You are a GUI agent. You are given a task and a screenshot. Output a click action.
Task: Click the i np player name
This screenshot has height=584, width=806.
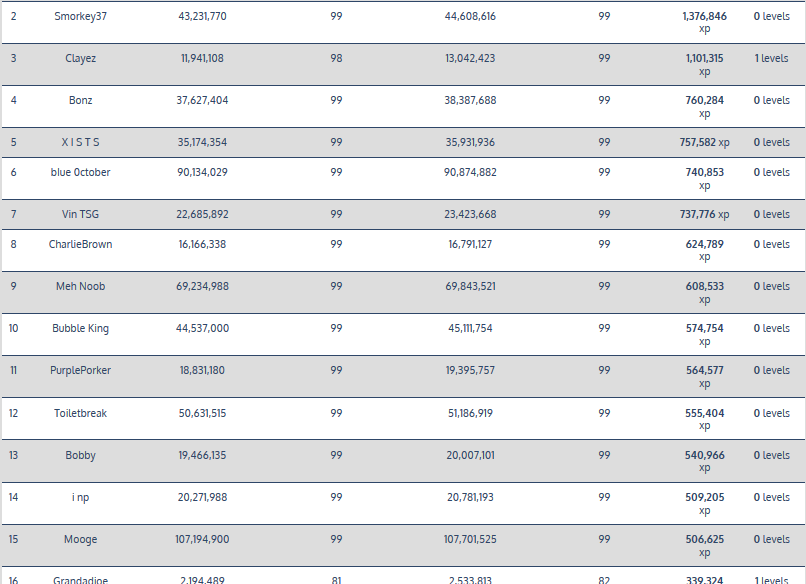click(x=80, y=497)
